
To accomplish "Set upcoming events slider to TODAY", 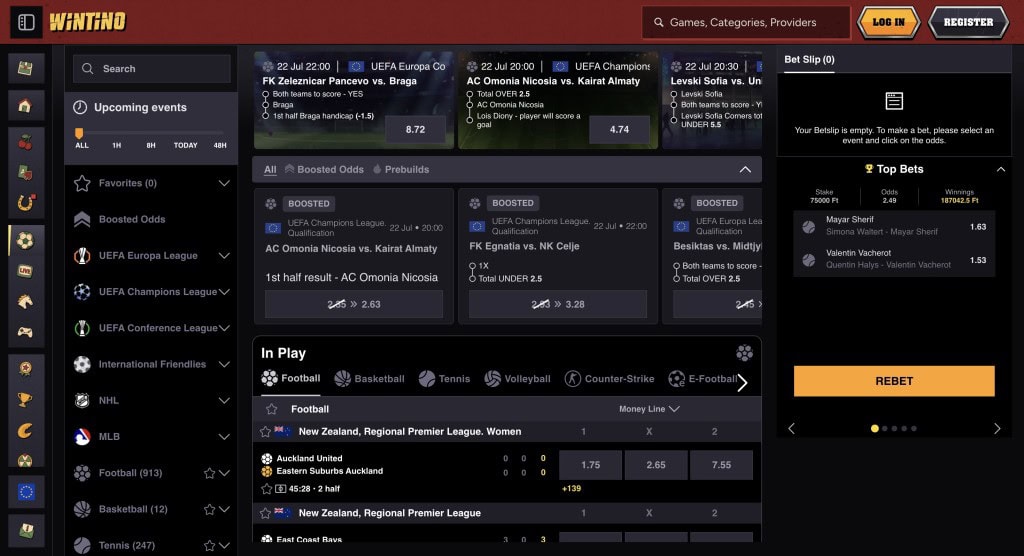I will 185,146.
